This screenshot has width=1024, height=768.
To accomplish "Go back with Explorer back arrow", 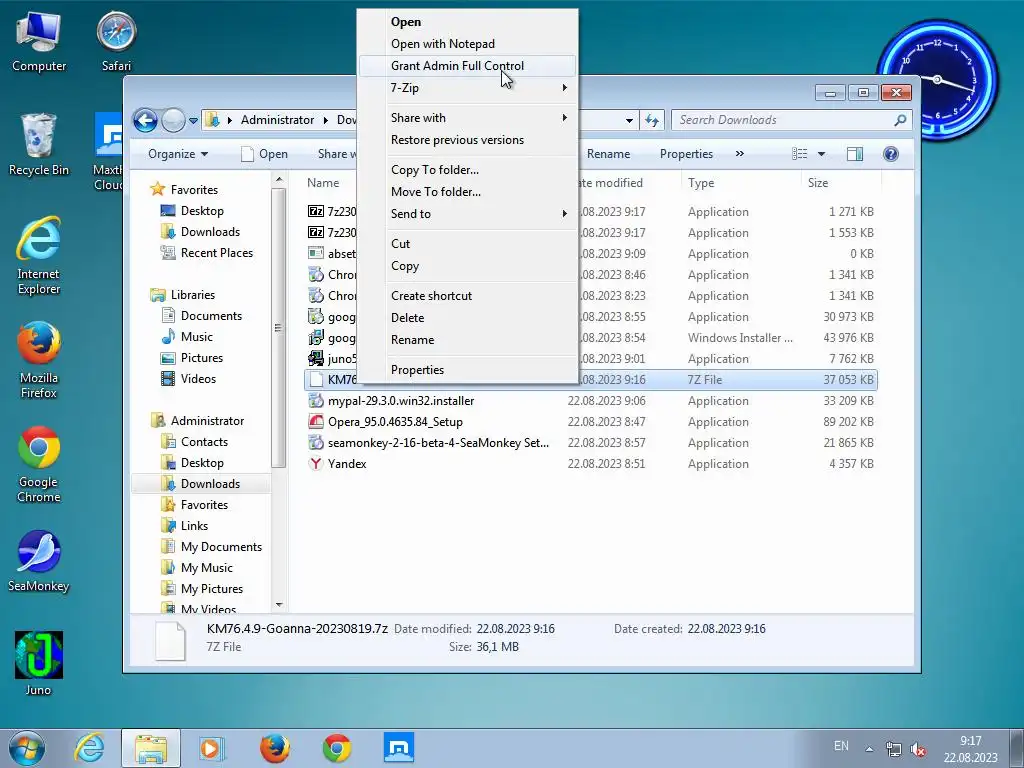I will pos(145,120).
